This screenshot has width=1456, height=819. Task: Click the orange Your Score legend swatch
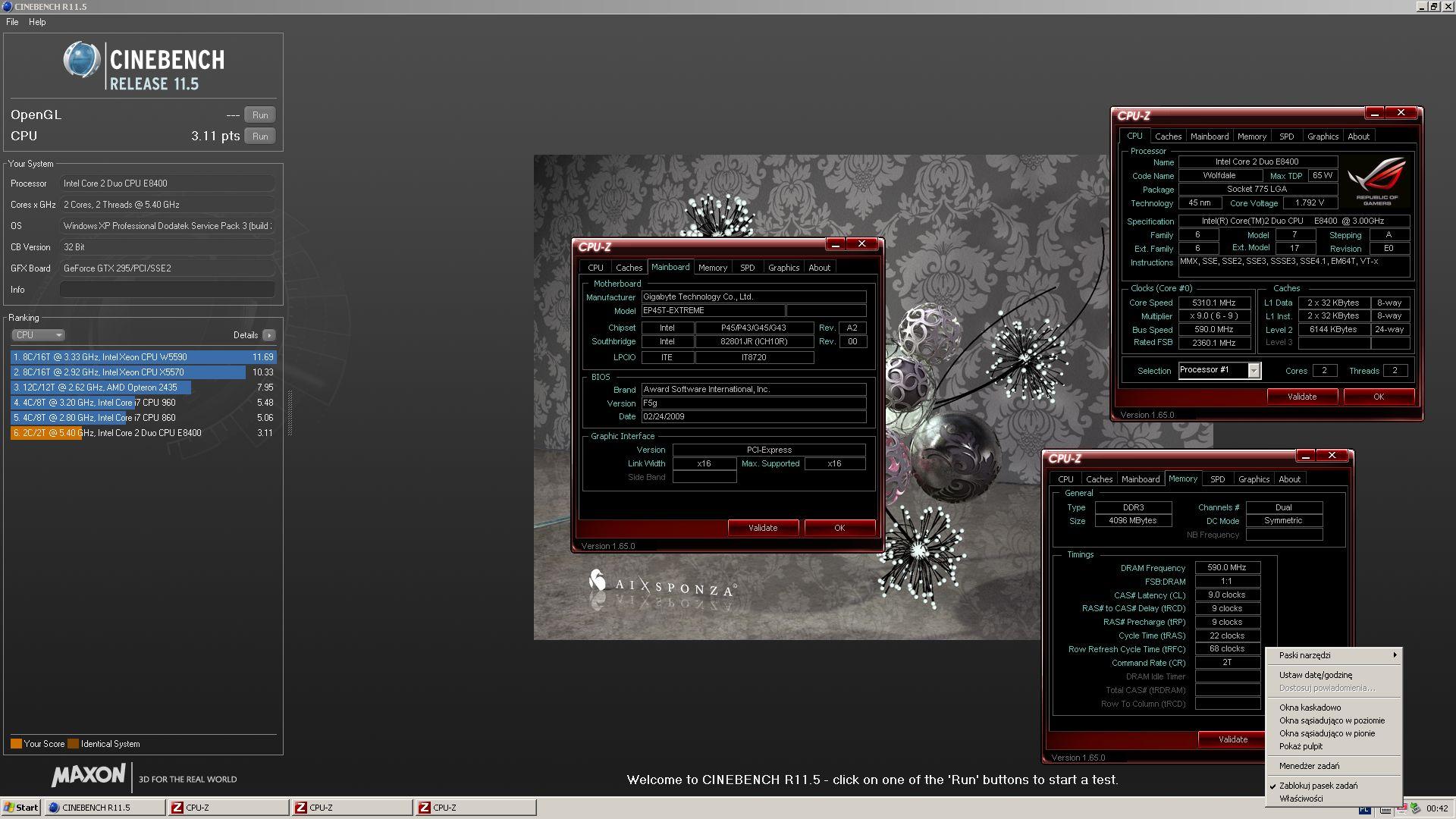pos(16,744)
